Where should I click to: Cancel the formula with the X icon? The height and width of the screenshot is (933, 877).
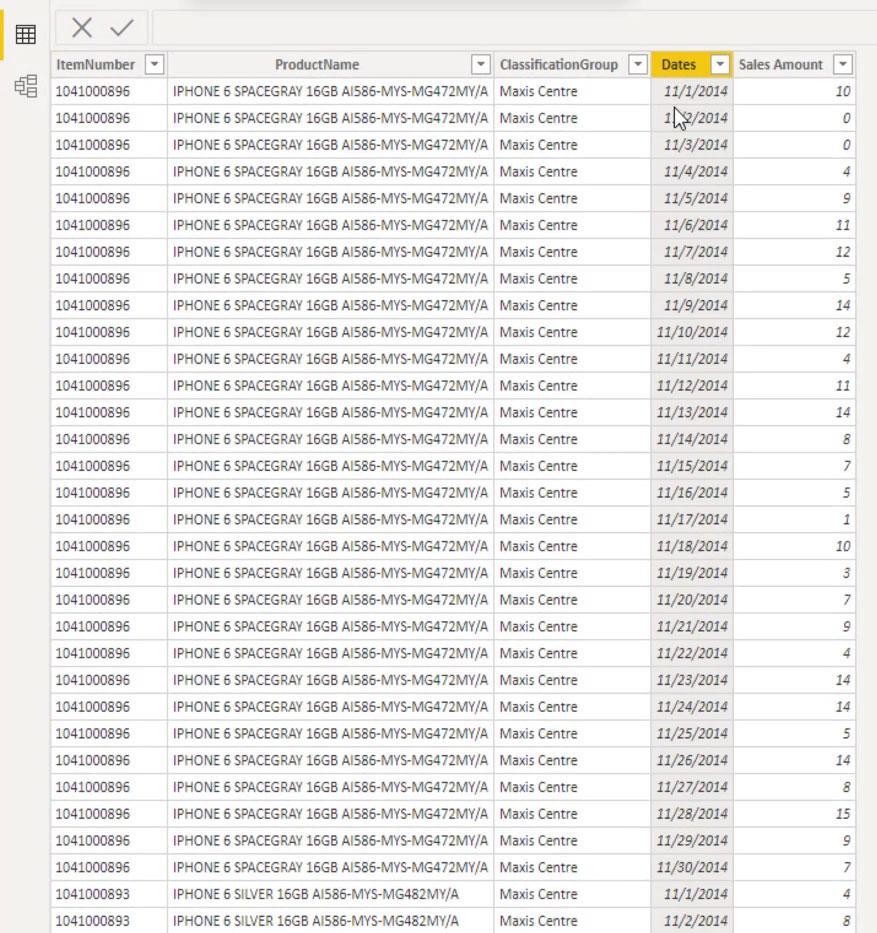(82, 27)
